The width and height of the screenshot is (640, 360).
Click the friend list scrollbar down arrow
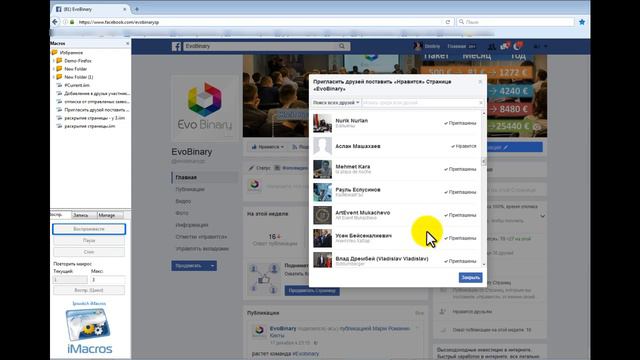click(484, 264)
